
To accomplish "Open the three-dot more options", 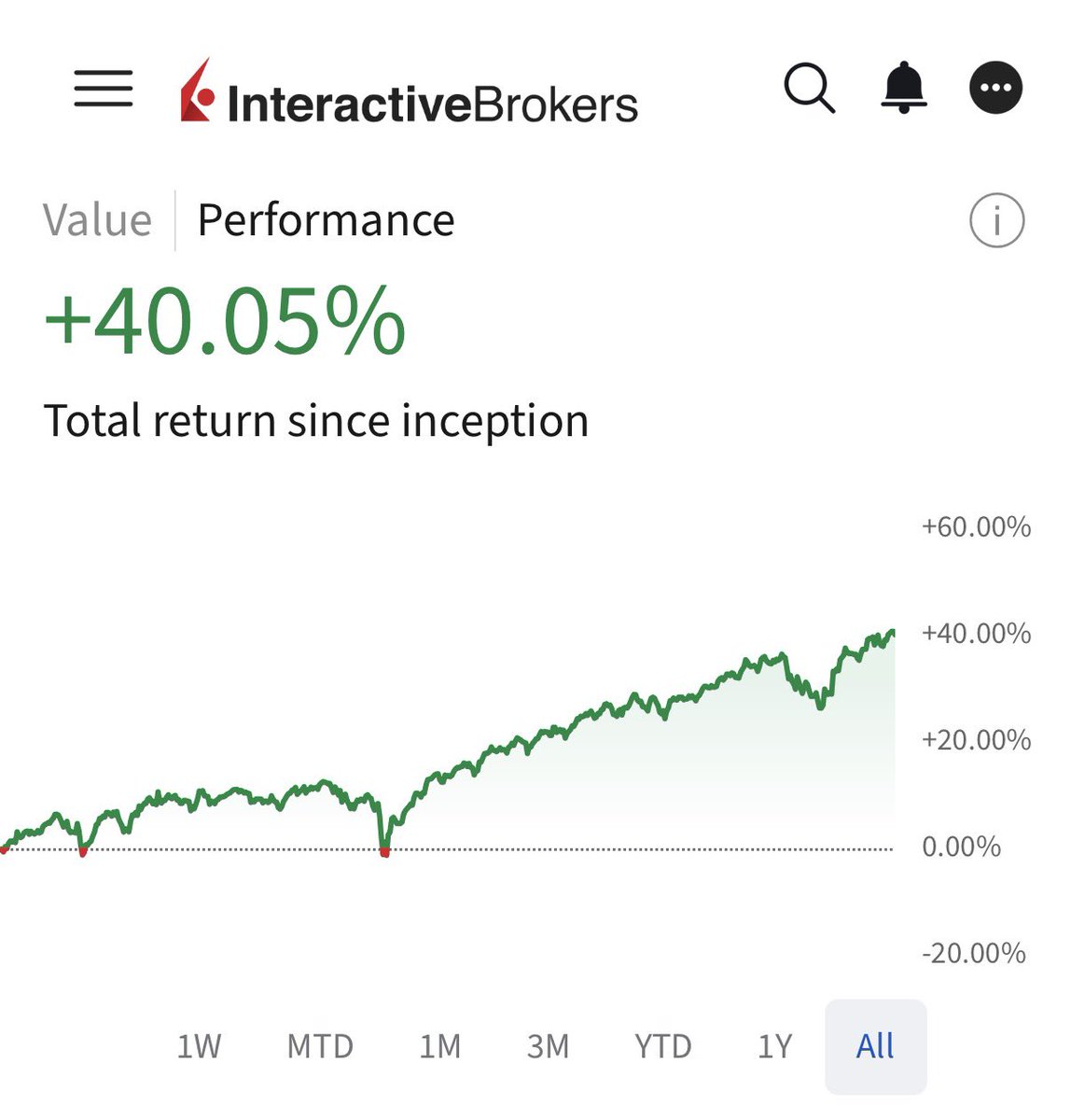I will click(995, 89).
